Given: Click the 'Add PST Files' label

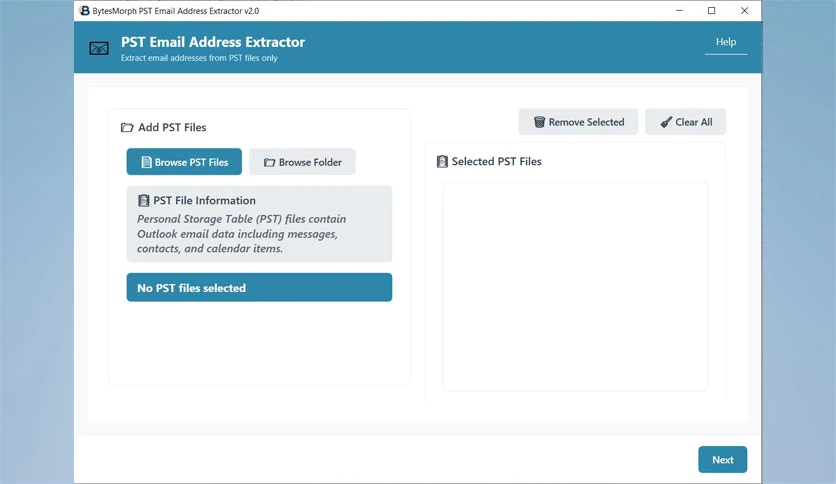Looking at the screenshot, I should (172, 127).
